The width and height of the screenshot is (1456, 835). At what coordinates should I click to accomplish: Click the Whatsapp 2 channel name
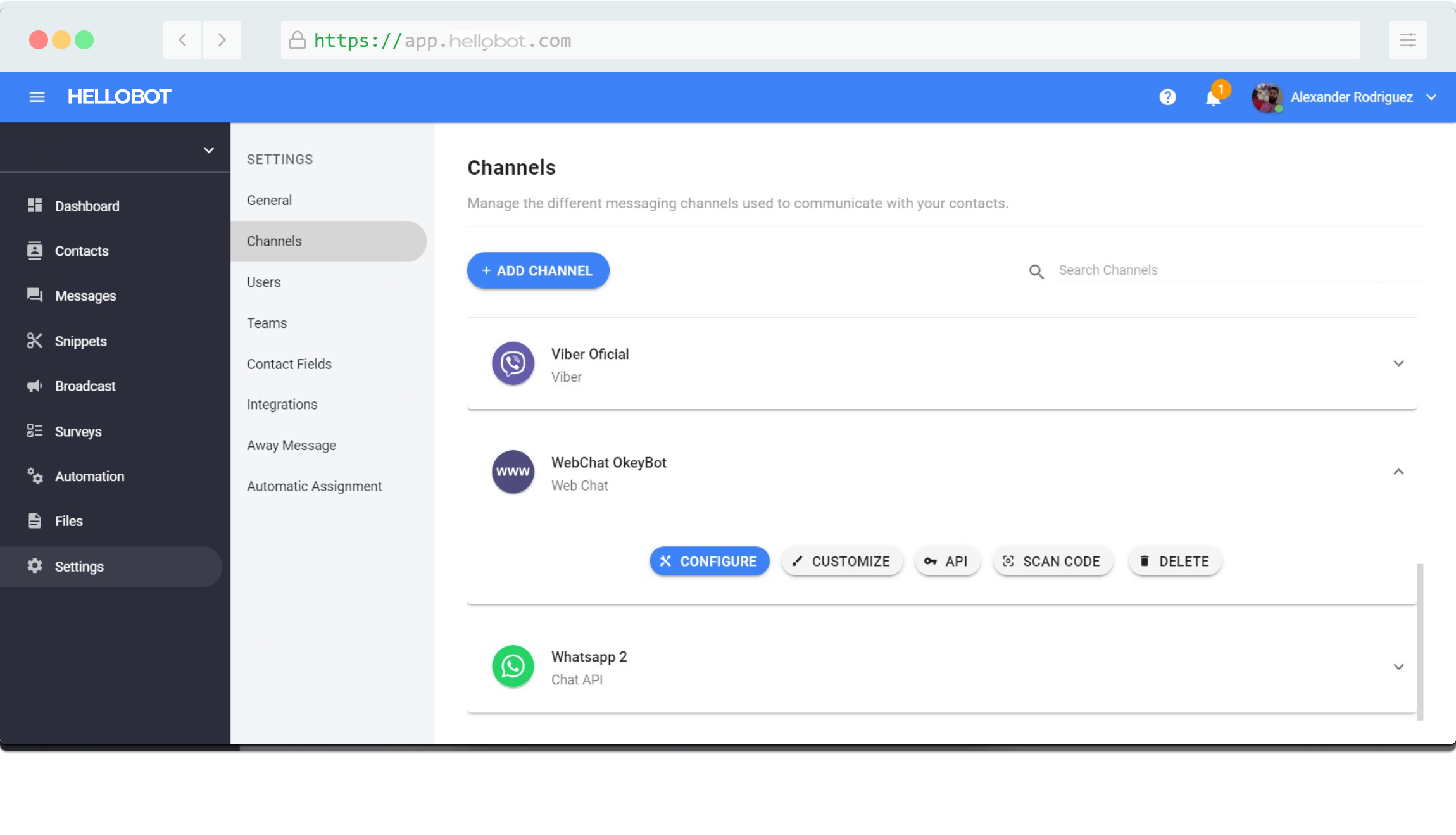[589, 657]
